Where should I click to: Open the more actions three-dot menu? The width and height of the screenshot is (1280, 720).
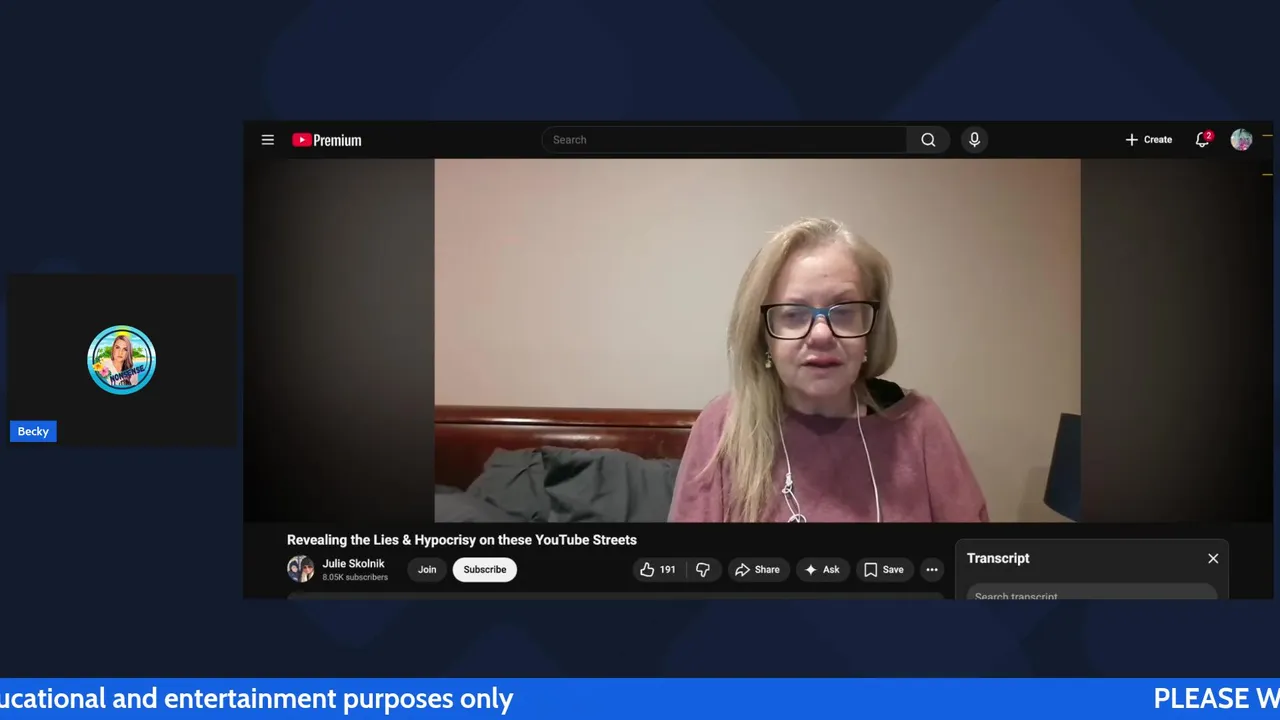(x=932, y=570)
